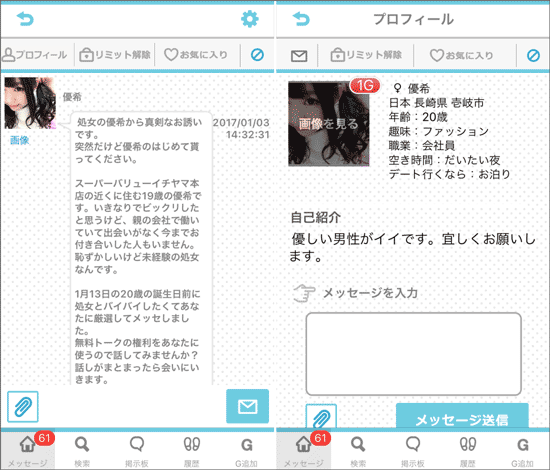
Task: Open G追加 tab on left screen
Action: (246, 451)
